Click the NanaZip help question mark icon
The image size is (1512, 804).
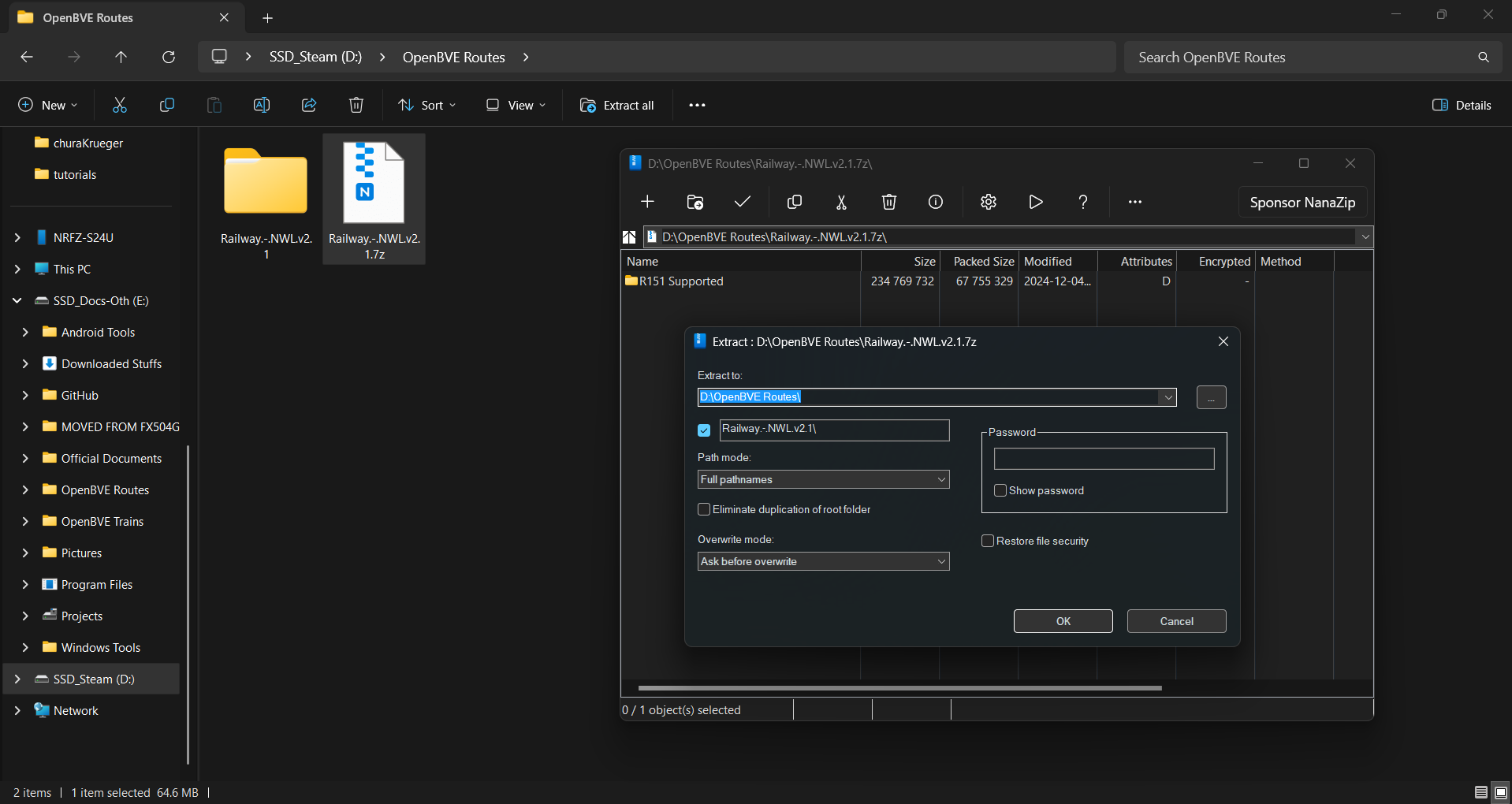pos(1082,202)
